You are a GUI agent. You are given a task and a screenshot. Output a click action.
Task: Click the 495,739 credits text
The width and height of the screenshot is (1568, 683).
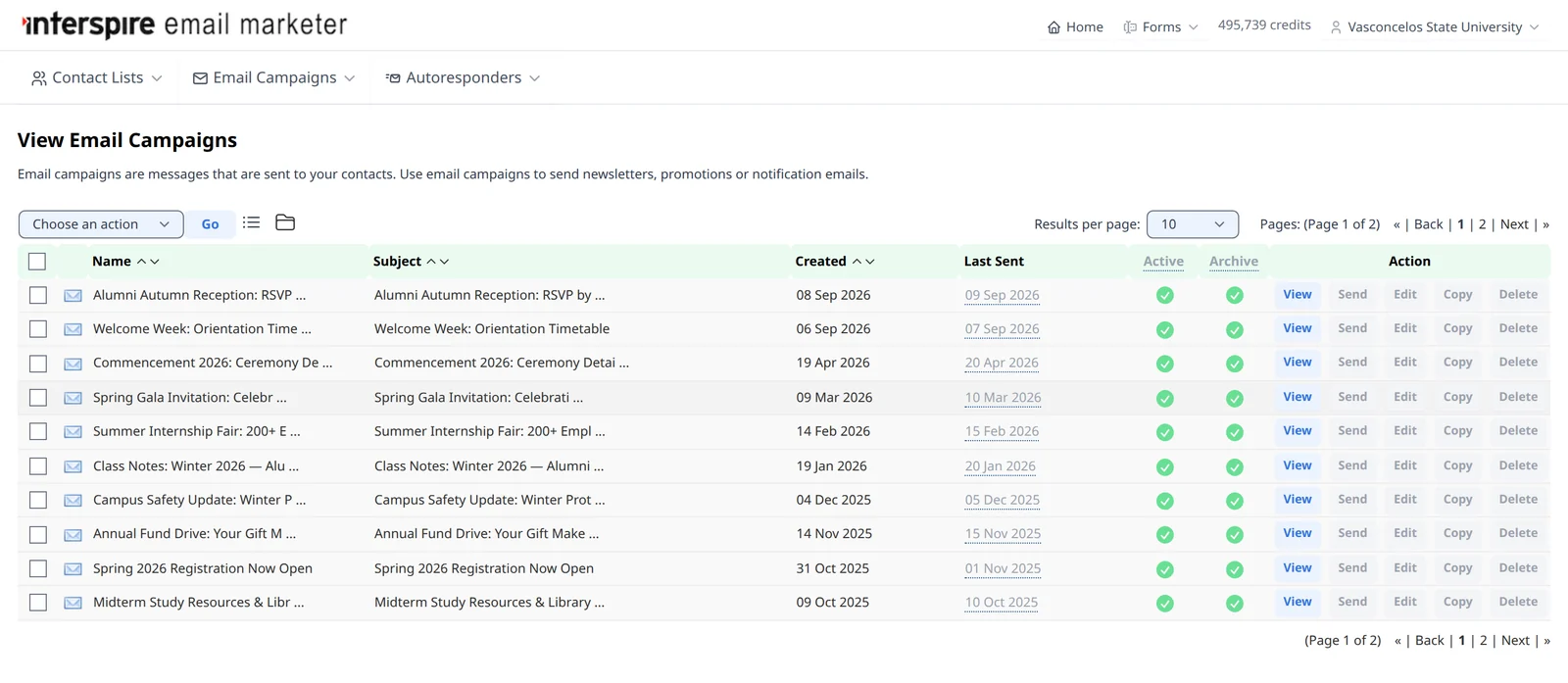pyautogui.click(x=1264, y=25)
